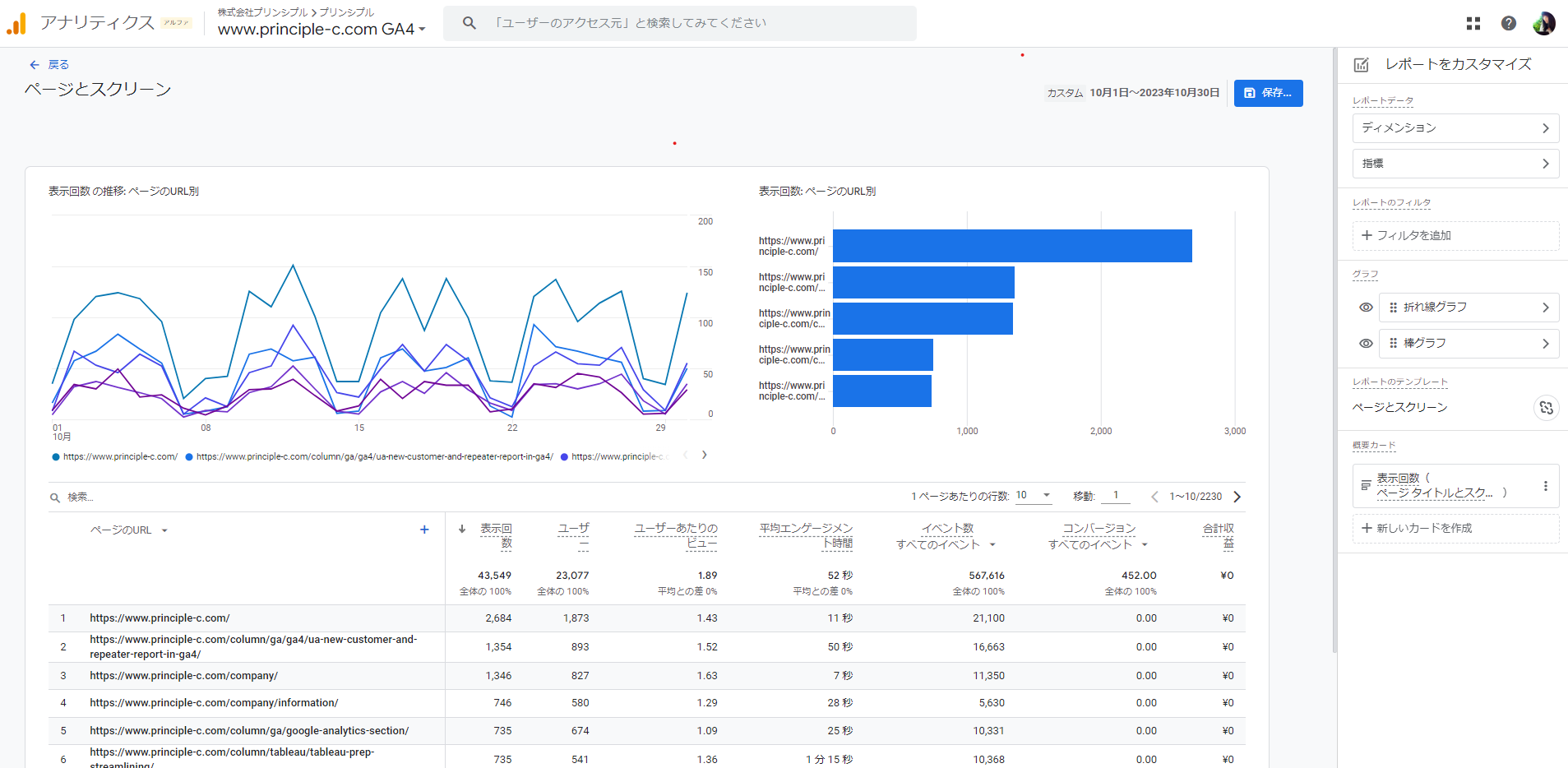Open the 指標 settings

pos(1455,164)
